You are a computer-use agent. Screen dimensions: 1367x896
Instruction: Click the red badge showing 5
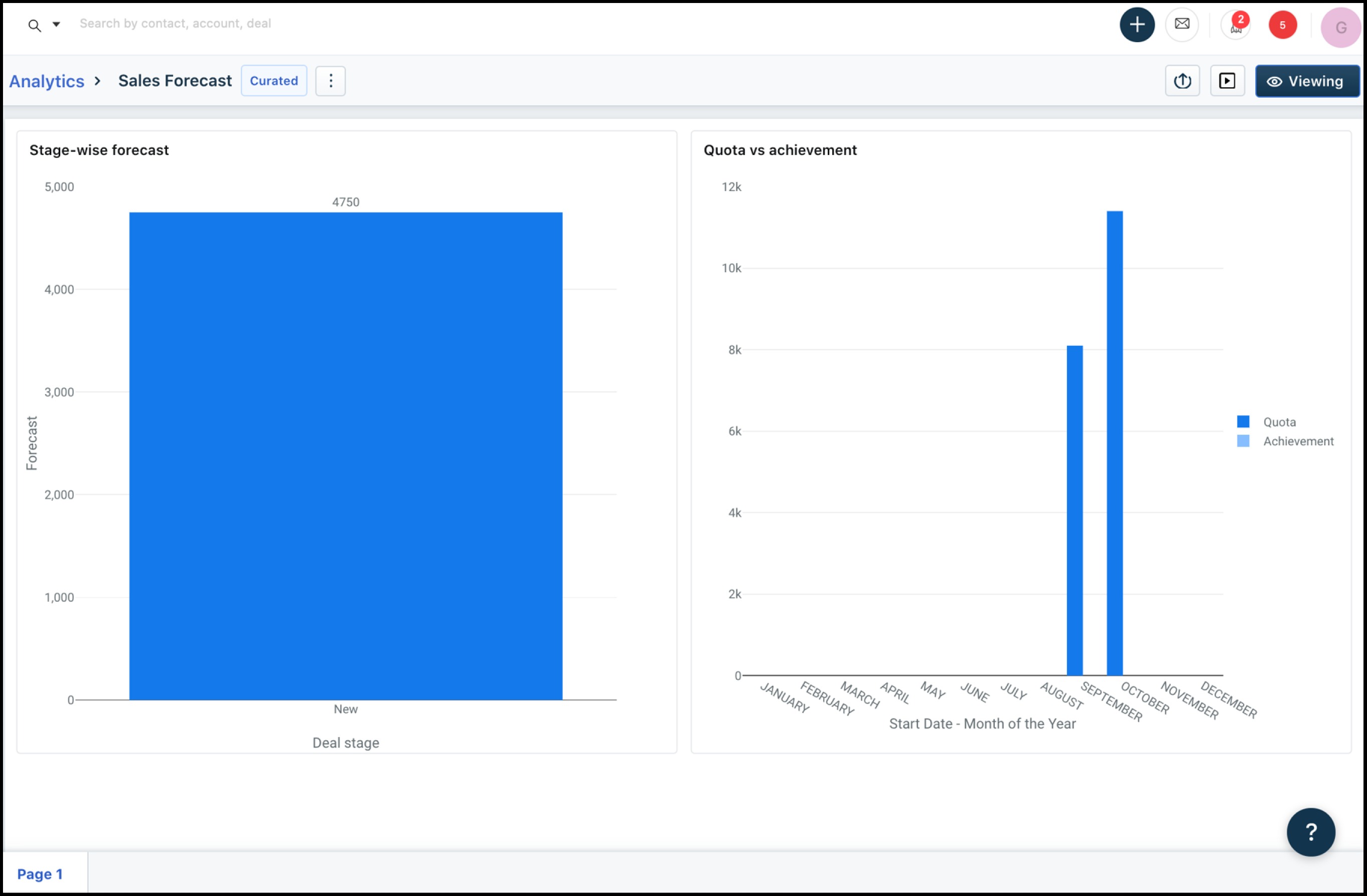pyautogui.click(x=1282, y=25)
